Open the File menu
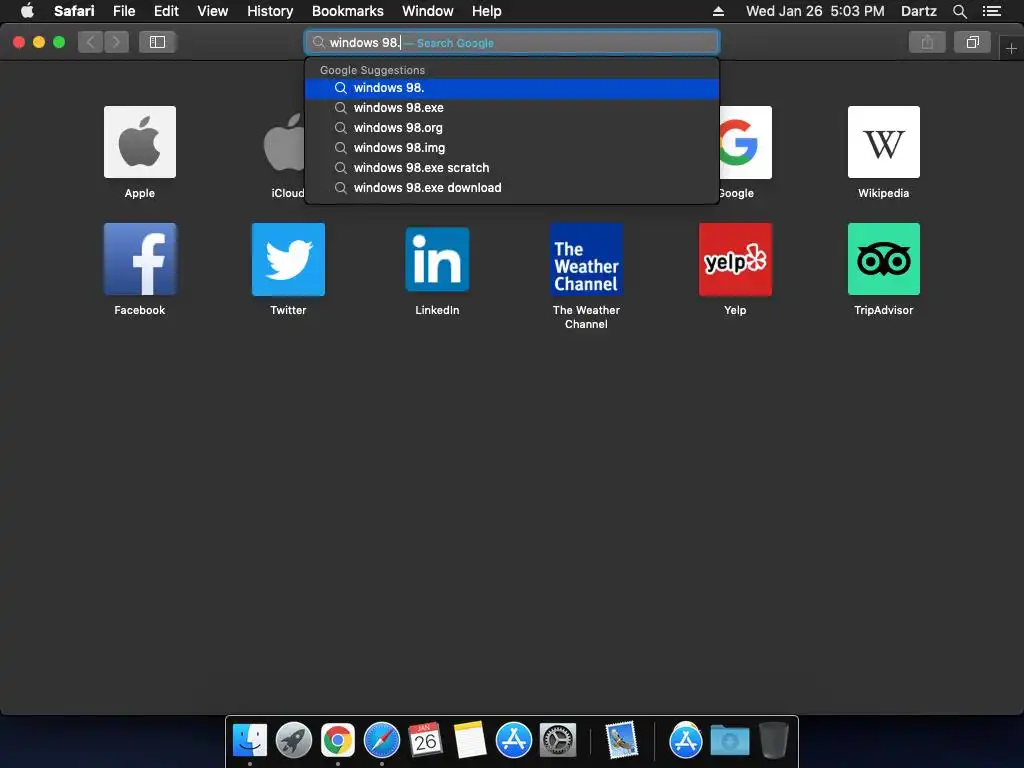The height and width of the screenshot is (768, 1024). point(123,11)
